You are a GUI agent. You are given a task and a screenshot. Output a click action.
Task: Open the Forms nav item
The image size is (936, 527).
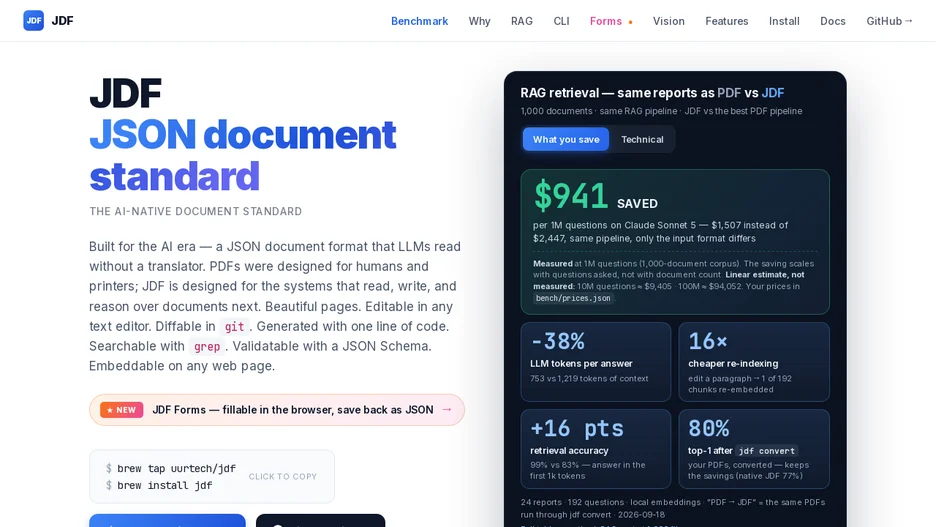606,21
